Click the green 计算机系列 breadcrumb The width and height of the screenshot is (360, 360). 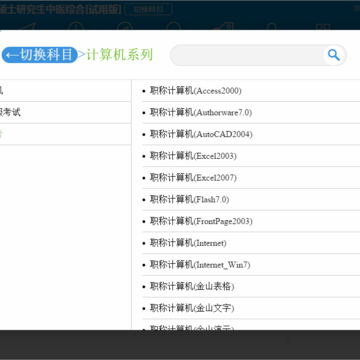pos(120,55)
